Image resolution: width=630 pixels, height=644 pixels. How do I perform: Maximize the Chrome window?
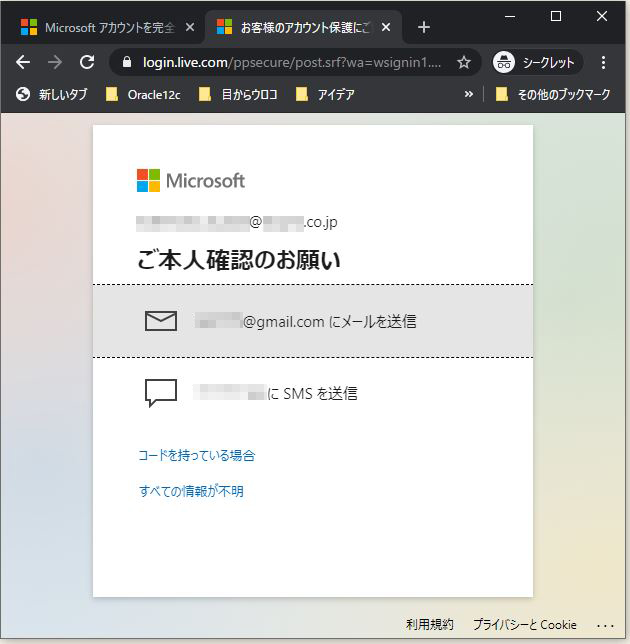(x=556, y=16)
